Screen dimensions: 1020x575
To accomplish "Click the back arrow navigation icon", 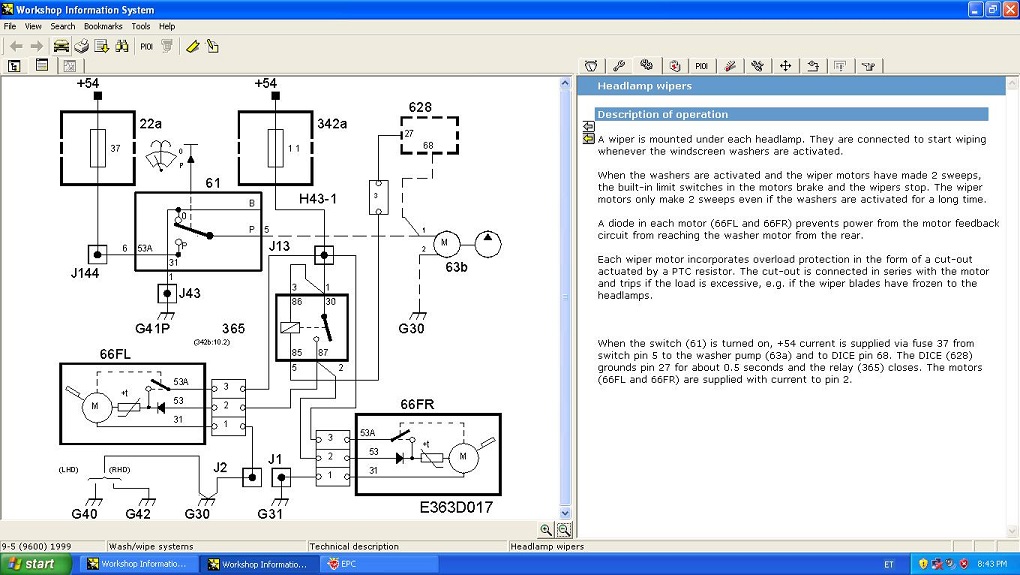I will (x=16, y=46).
